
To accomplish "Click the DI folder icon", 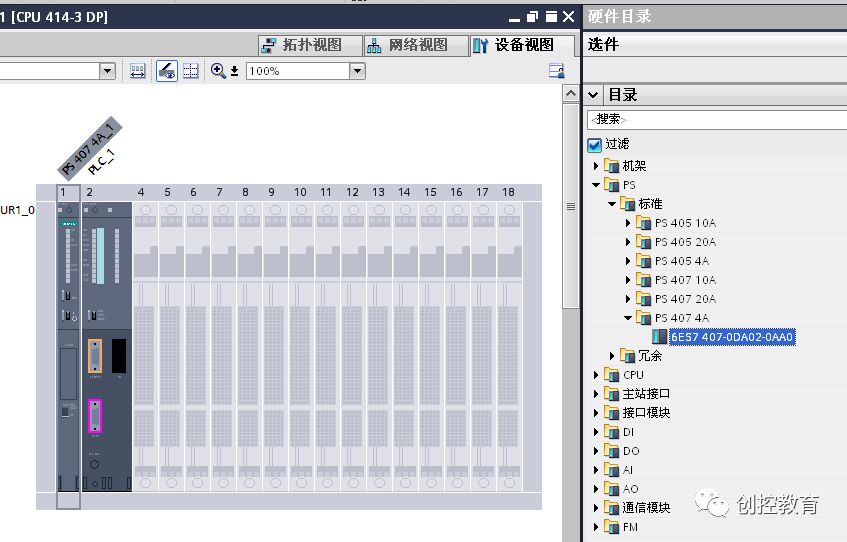I will coord(611,432).
